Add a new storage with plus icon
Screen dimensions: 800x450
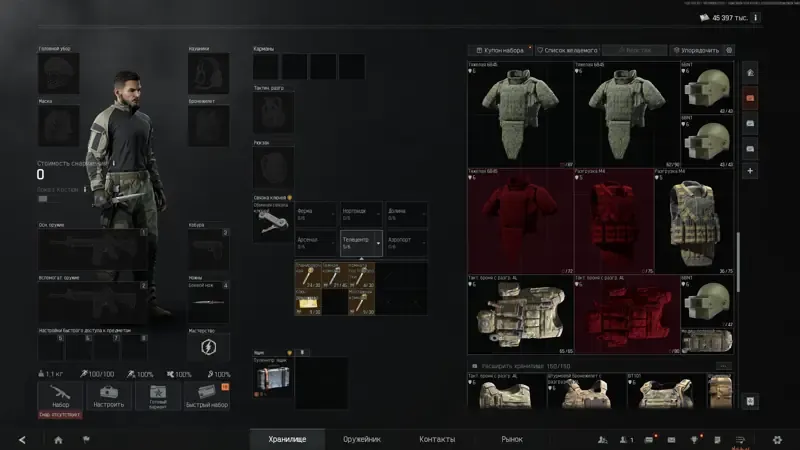coord(750,171)
